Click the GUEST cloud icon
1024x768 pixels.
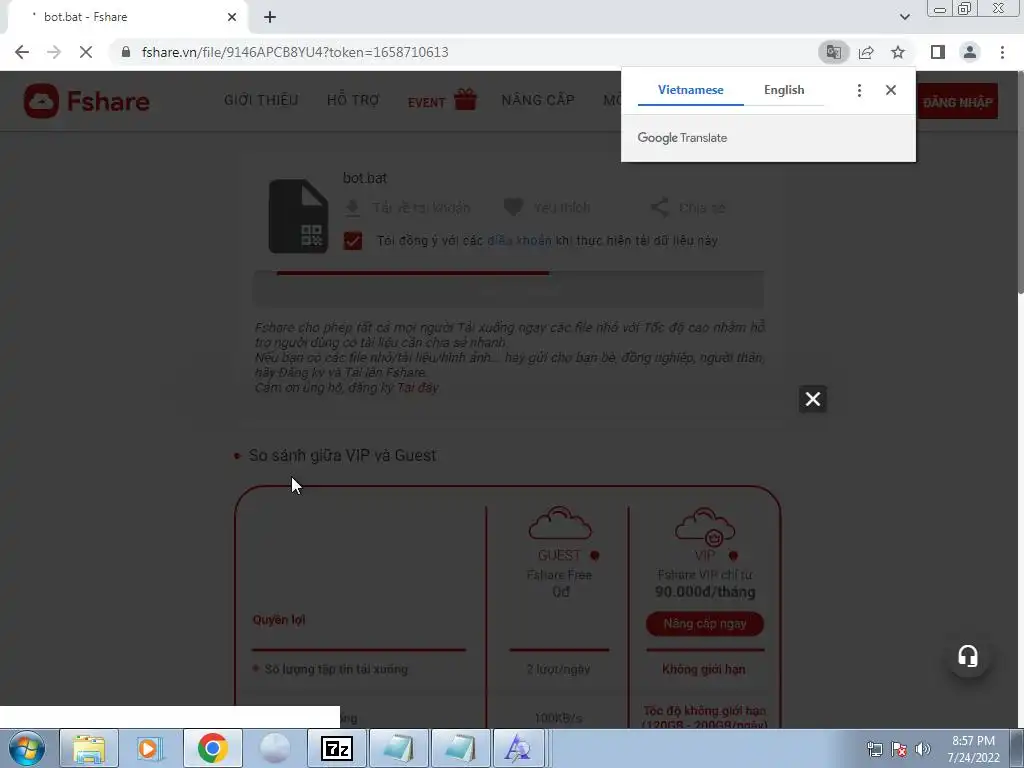pyautogui.click(x=560, y=523)
